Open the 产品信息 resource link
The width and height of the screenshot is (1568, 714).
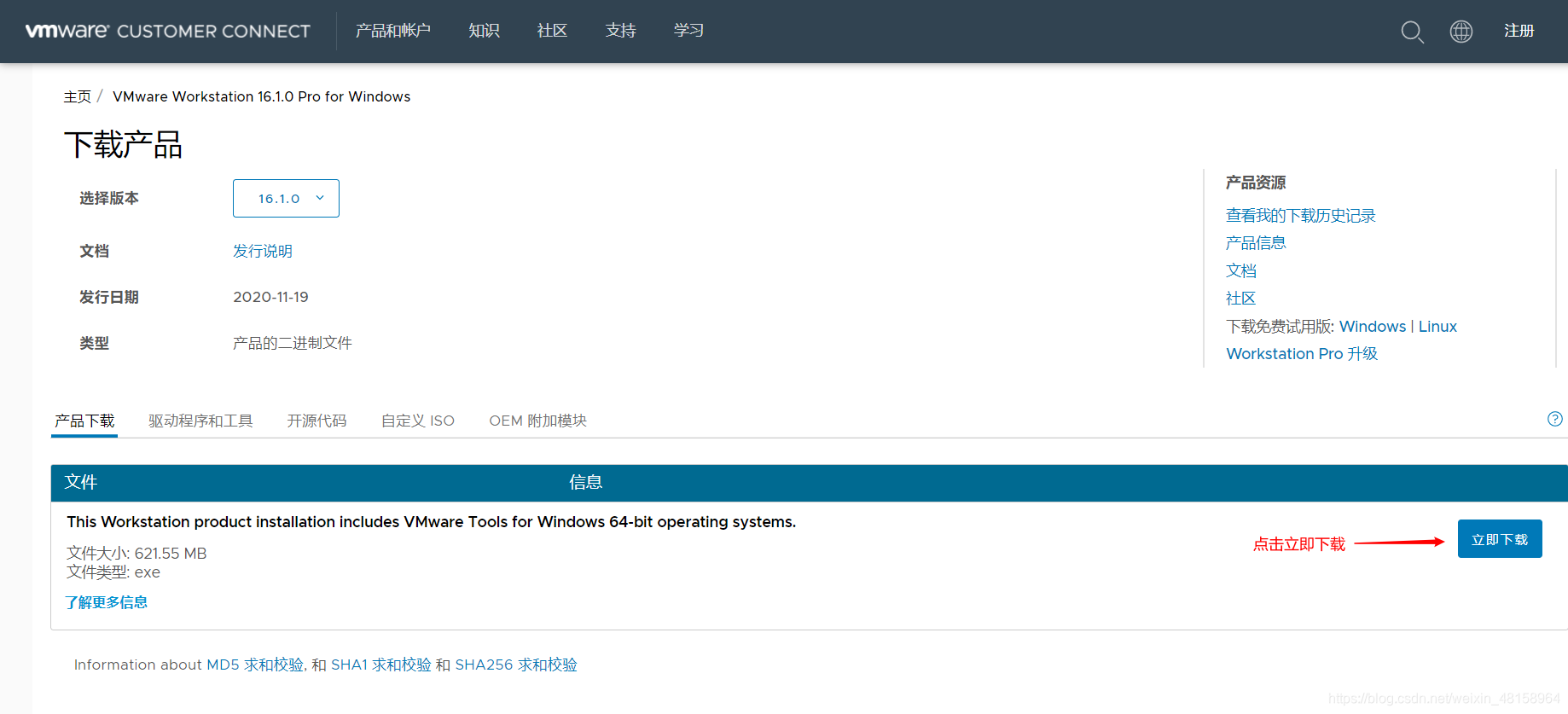coord(1256,243)
